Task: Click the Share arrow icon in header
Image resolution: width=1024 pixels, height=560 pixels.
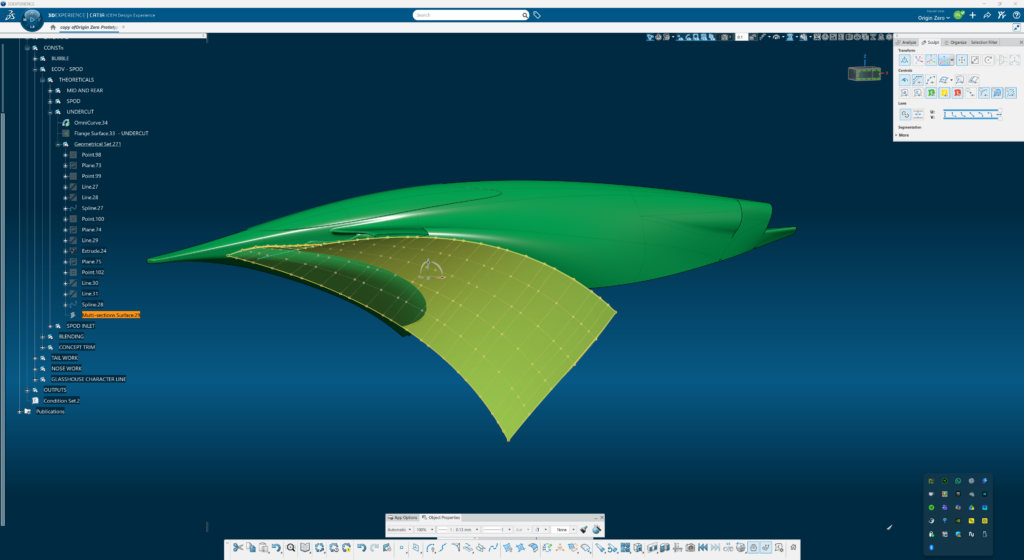Action: click(987, 15)
